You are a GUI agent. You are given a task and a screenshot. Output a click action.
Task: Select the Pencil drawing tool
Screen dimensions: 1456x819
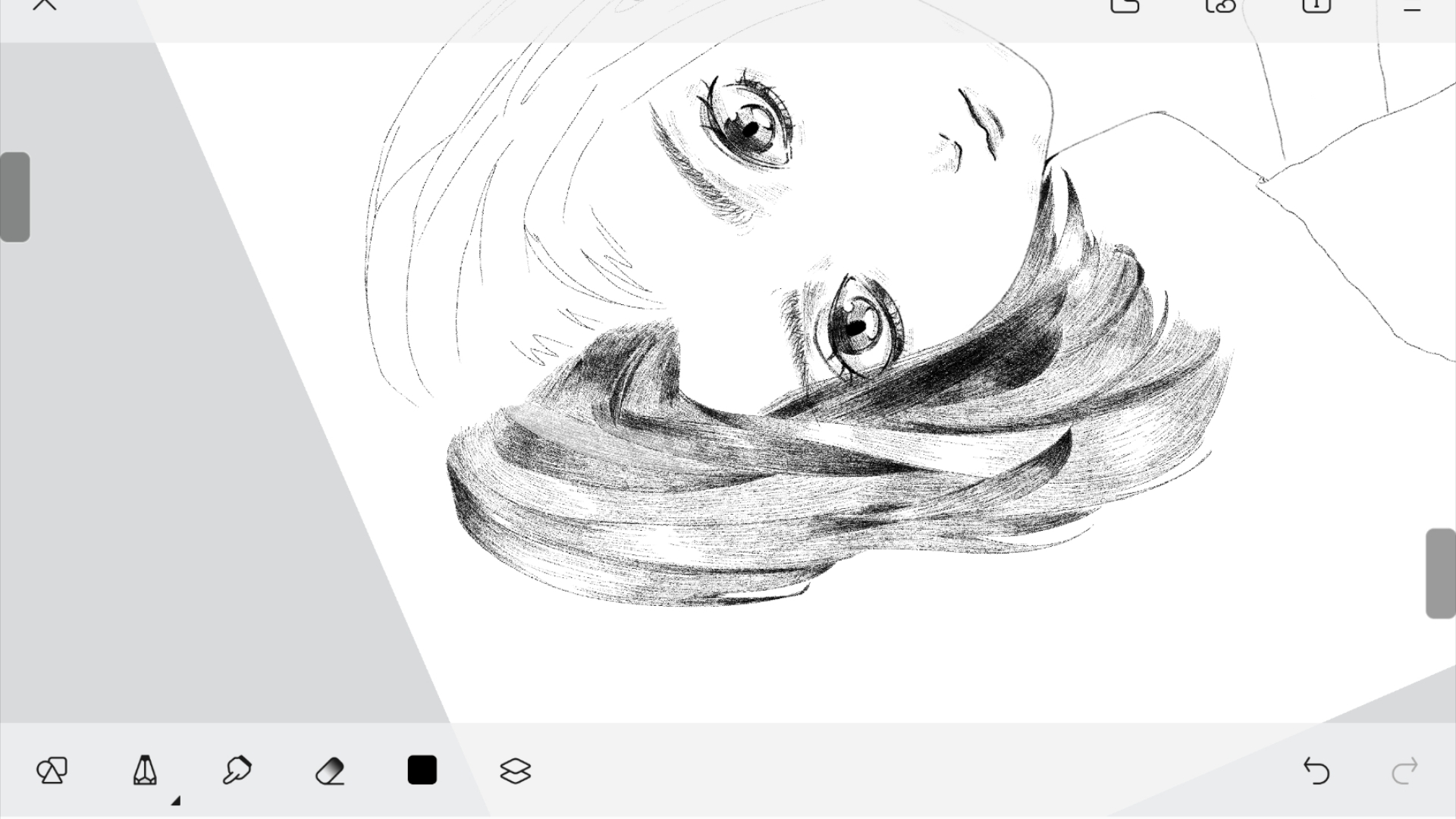point(145,770)
